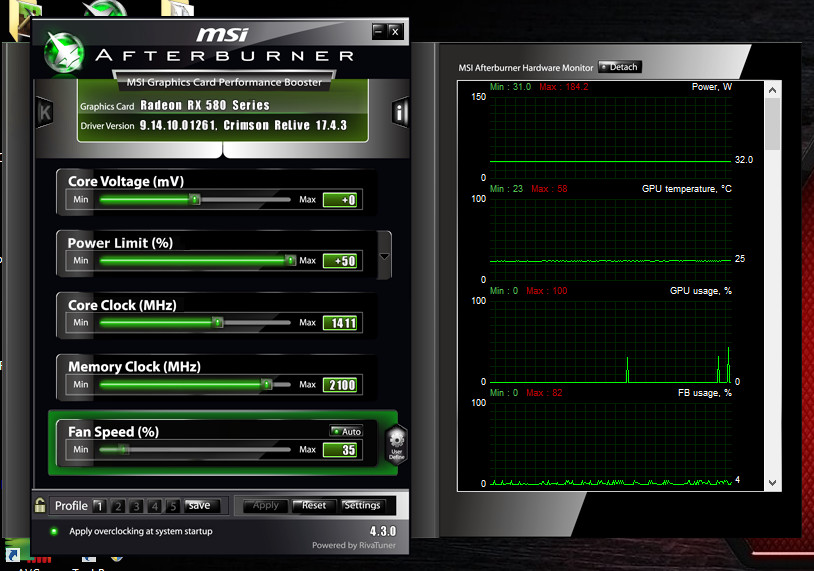Click the Kombustor K icon
Screen dimensions: 814x571
(44, 111)
